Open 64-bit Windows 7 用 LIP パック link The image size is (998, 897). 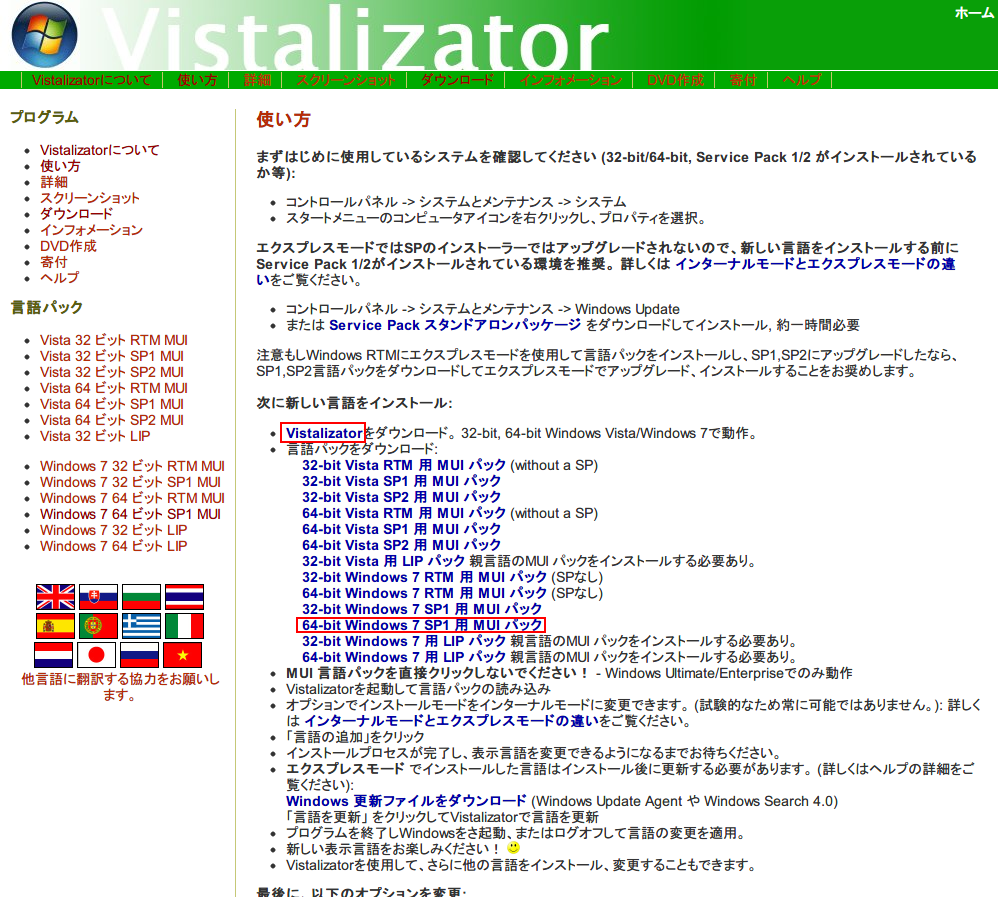coord(404,657)
